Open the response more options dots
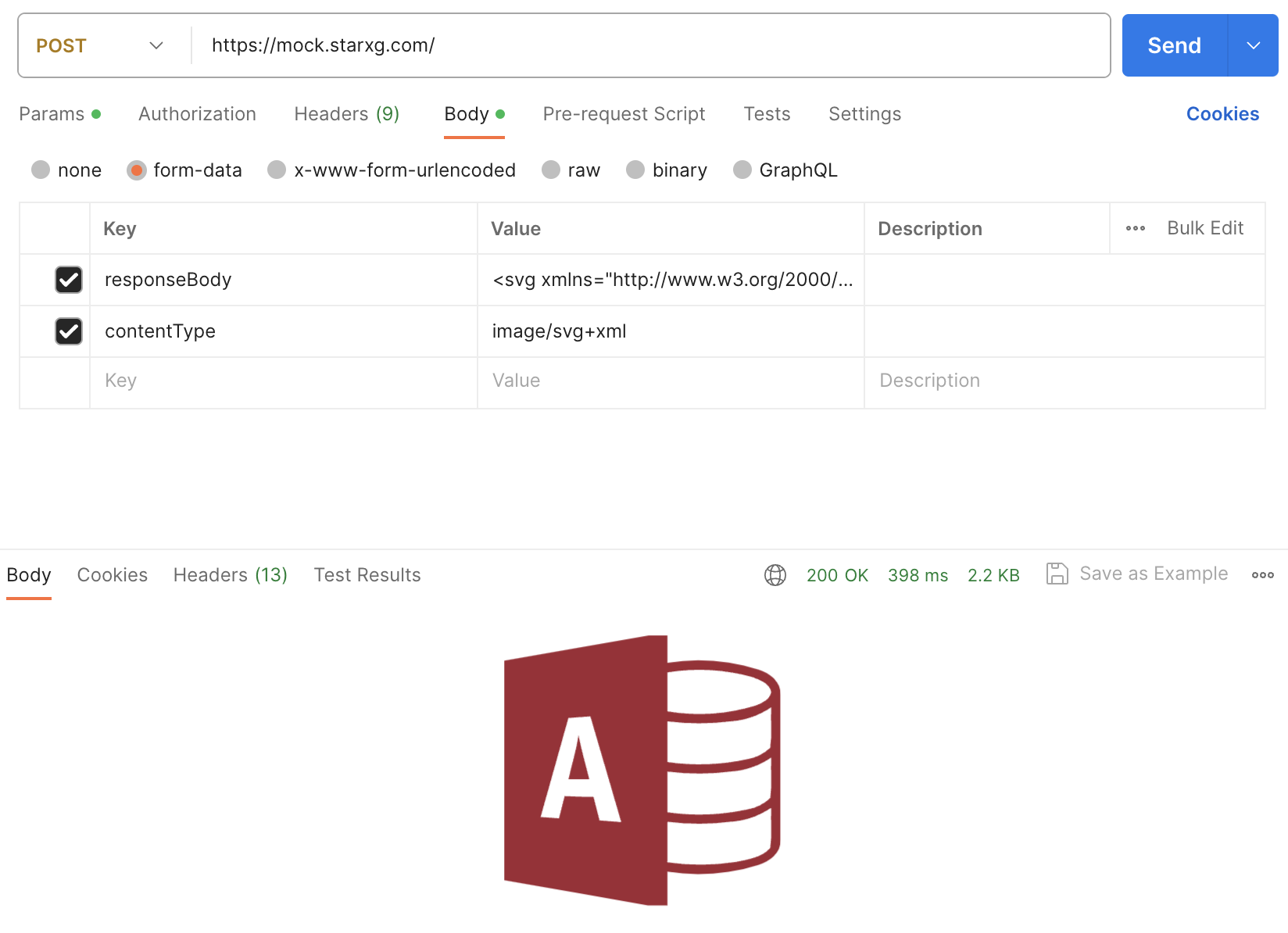Image resolution: width=1288 pixels, height=933 pixels. pos(1262,575)
